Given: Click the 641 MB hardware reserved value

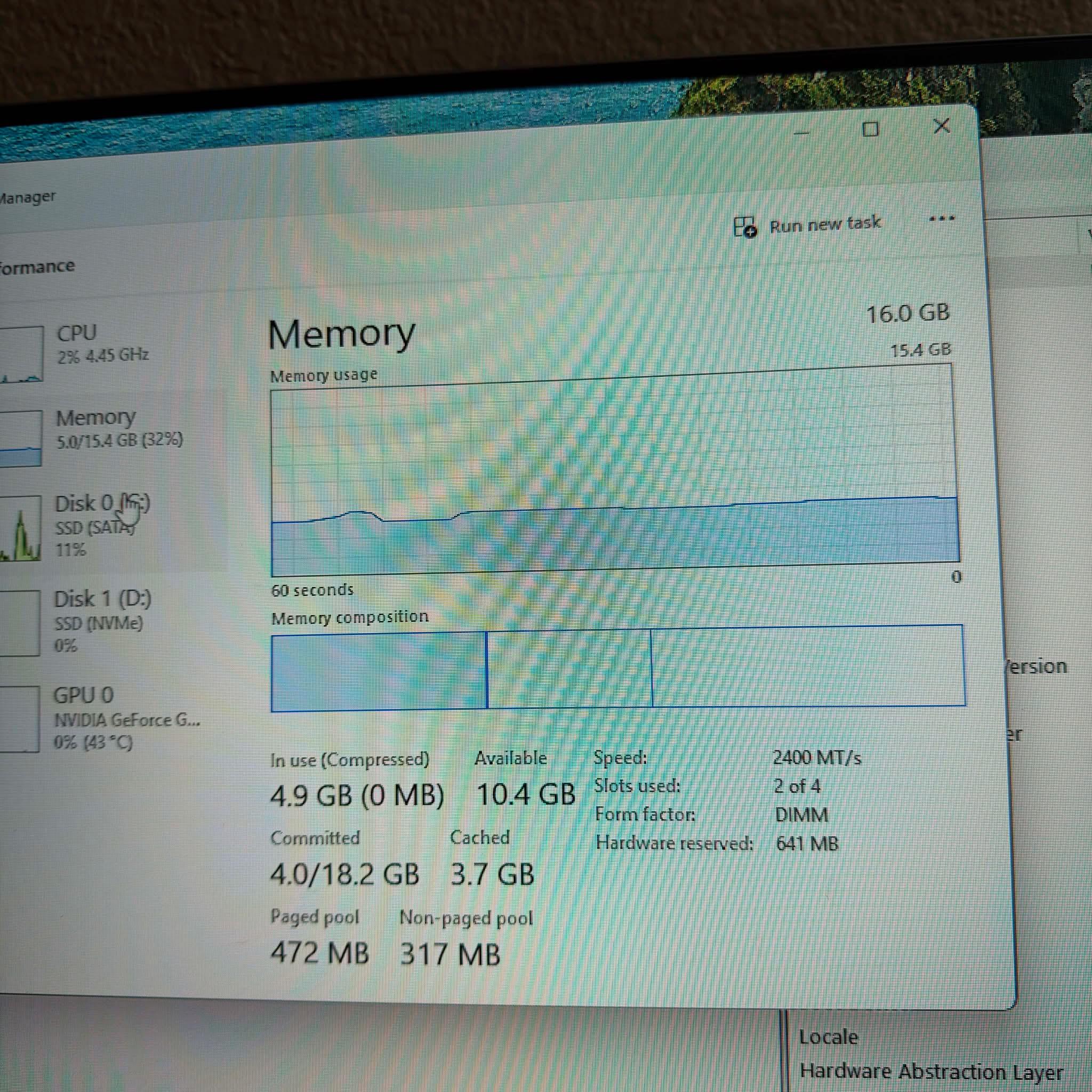Looking at the screenshot, I should (807, 844).
